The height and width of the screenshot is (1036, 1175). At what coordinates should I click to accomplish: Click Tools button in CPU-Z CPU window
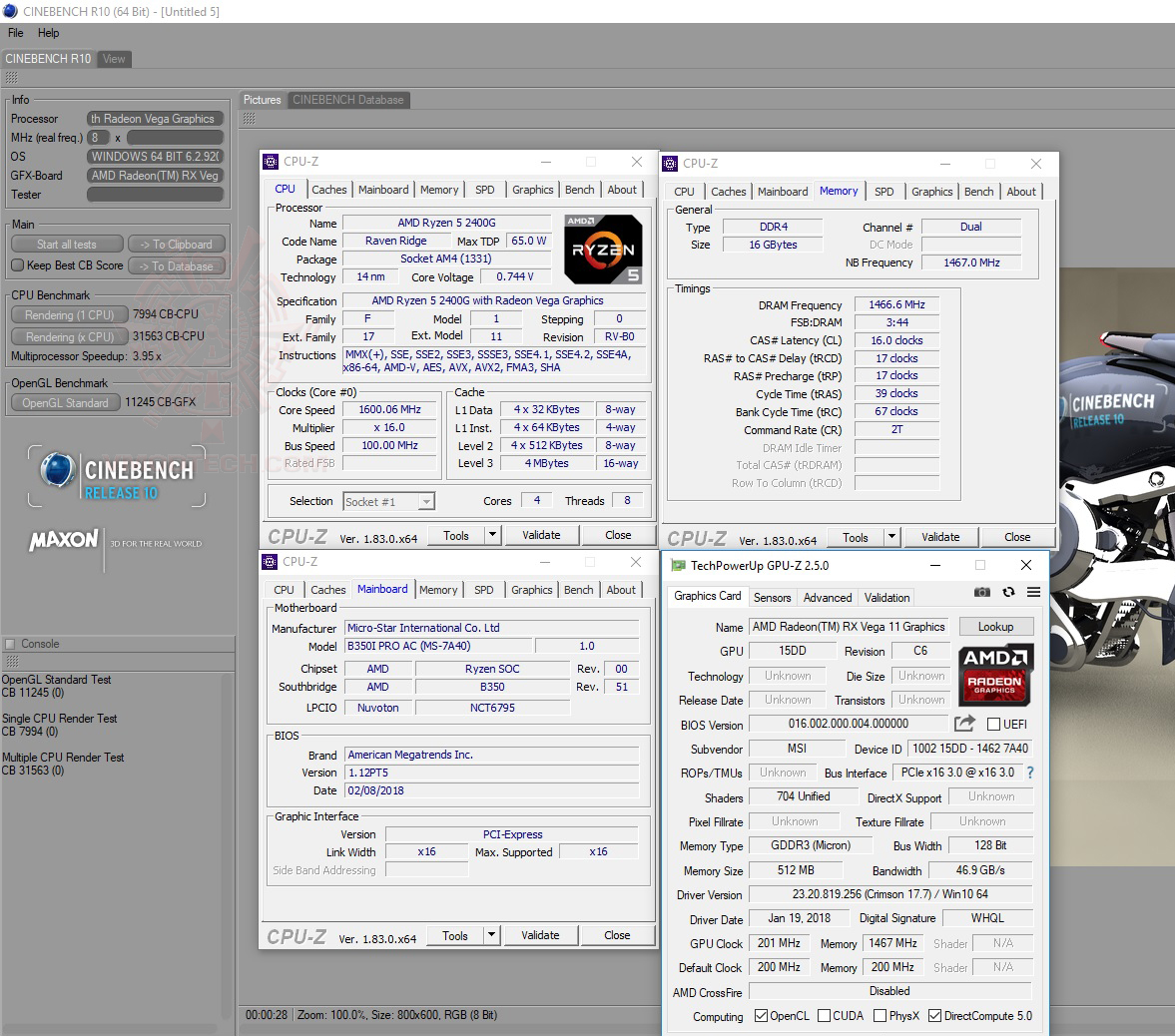[x=455, y=535]
